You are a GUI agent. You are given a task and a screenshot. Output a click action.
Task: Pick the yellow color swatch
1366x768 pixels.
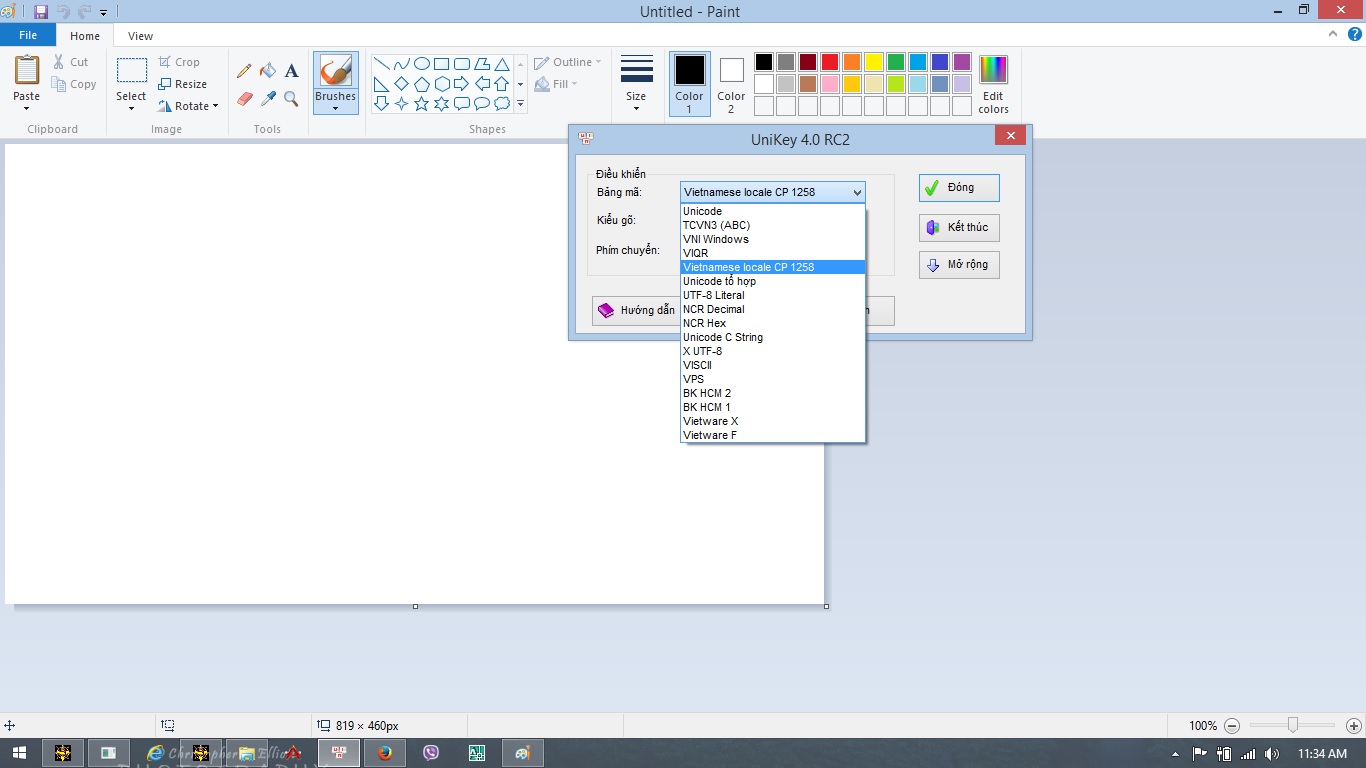pyautogui.click(x=874, y=62)
